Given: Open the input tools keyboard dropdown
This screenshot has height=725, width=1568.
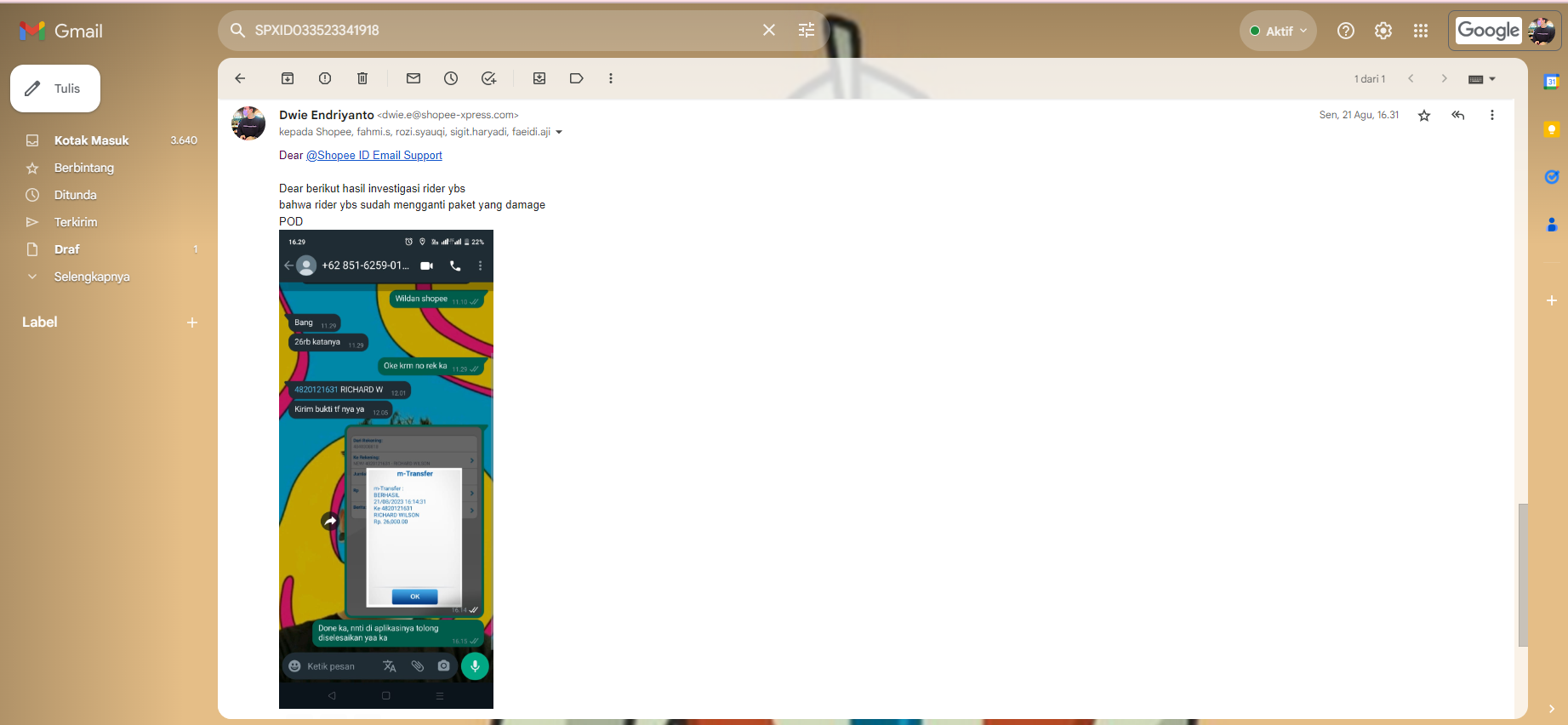Looking at the screenshot, I should point(1482,79).
